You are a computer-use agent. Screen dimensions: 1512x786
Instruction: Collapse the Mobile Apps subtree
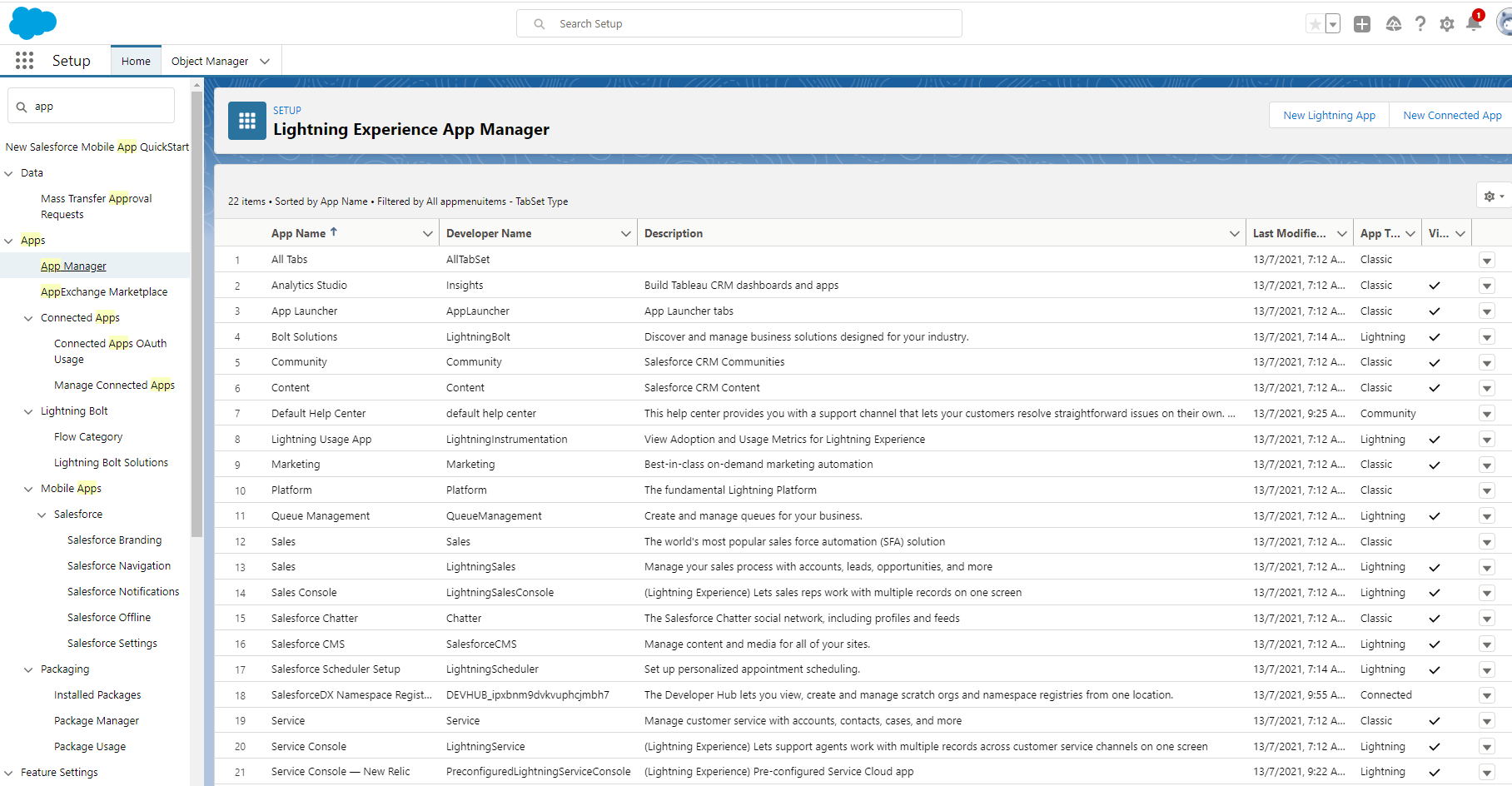tap(29, 489)
